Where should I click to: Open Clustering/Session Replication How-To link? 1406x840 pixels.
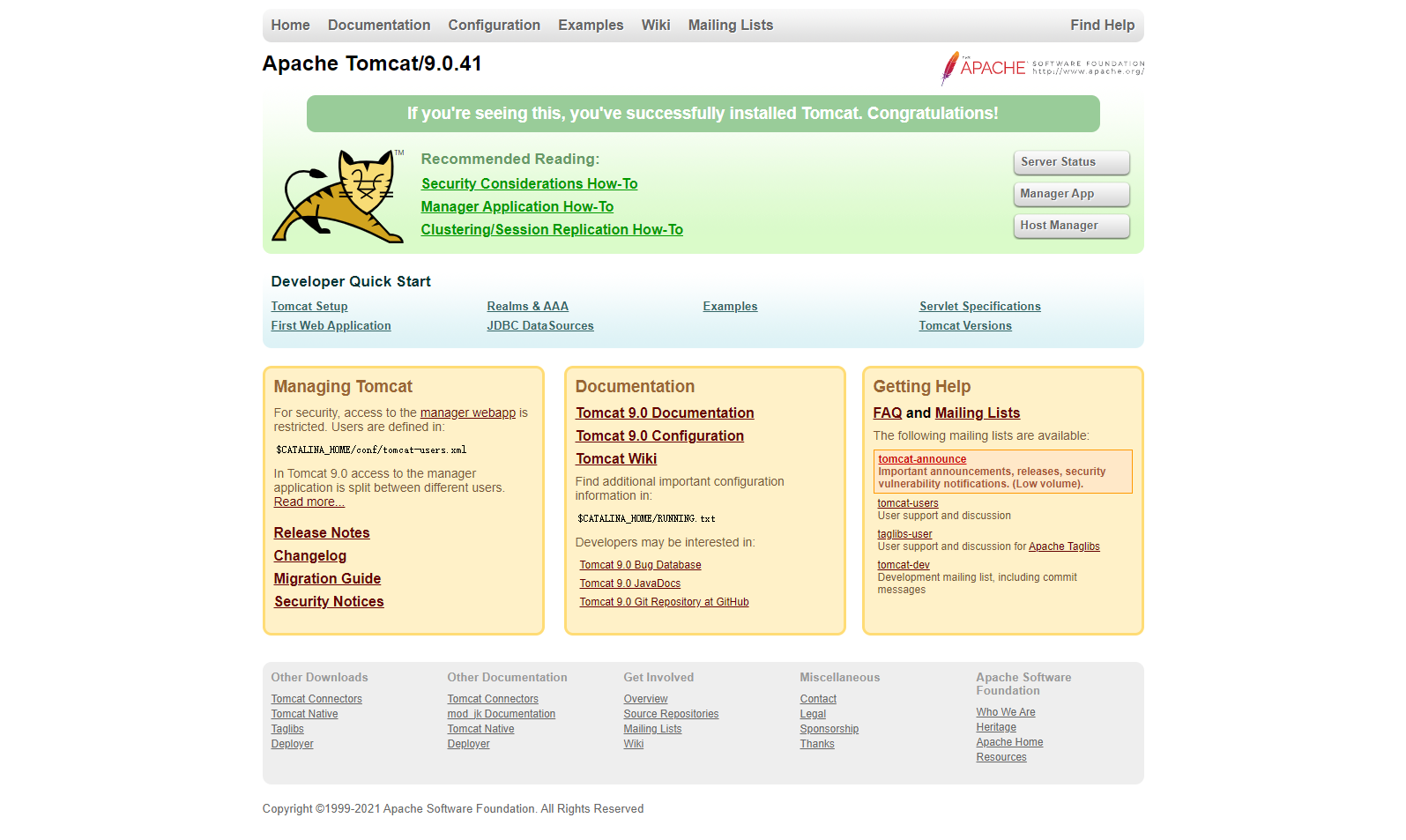click(552, 229)
